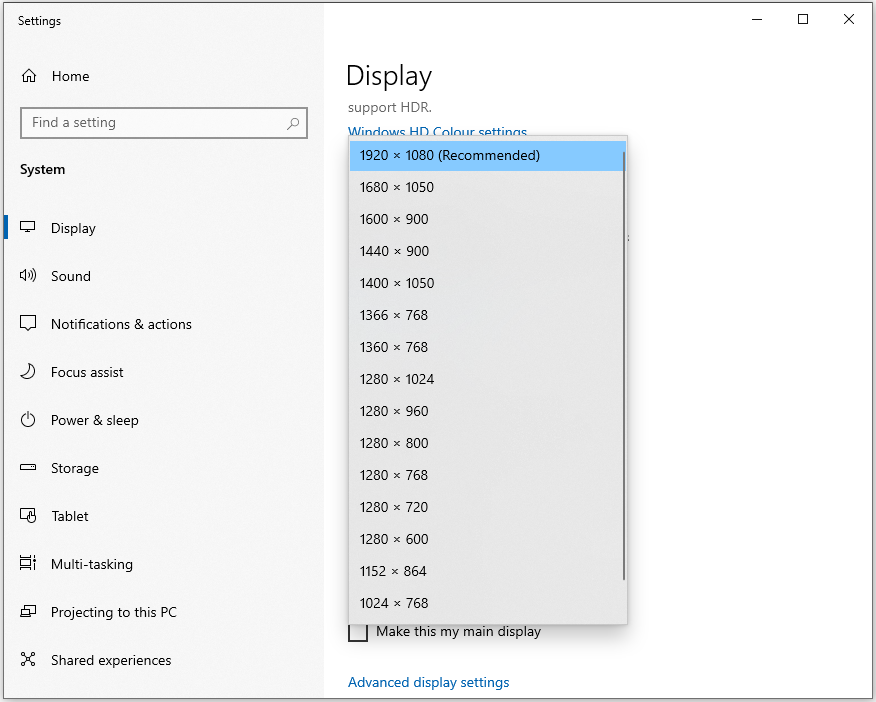The height and width of the screenshot is (702, 876).
Task: Choose 1400 × 1050 in the dropdown
Action: pos(487,283)
